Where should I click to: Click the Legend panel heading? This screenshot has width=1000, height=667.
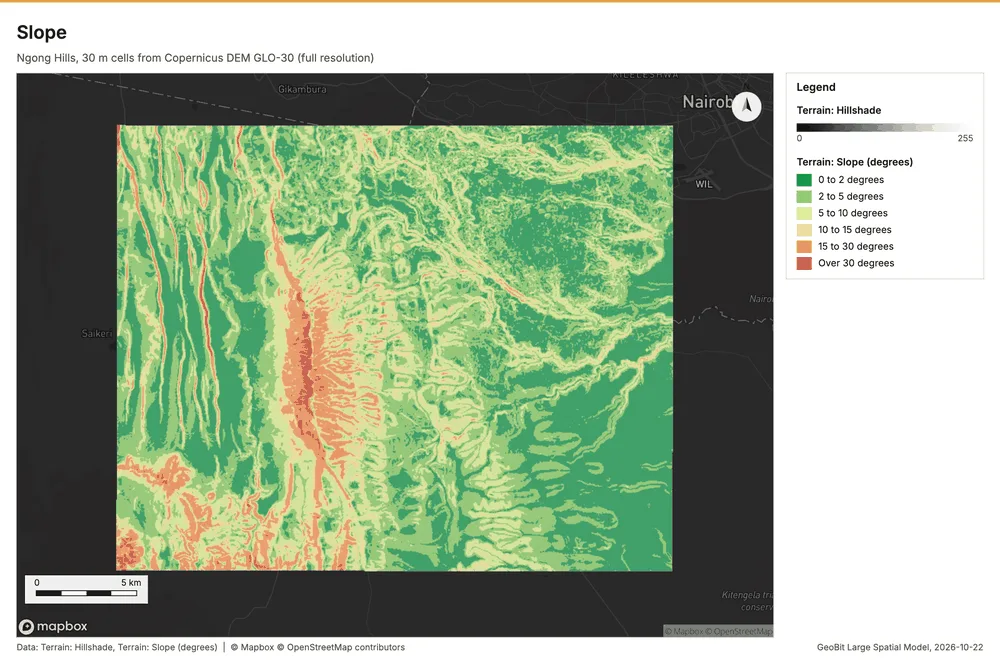816,87
